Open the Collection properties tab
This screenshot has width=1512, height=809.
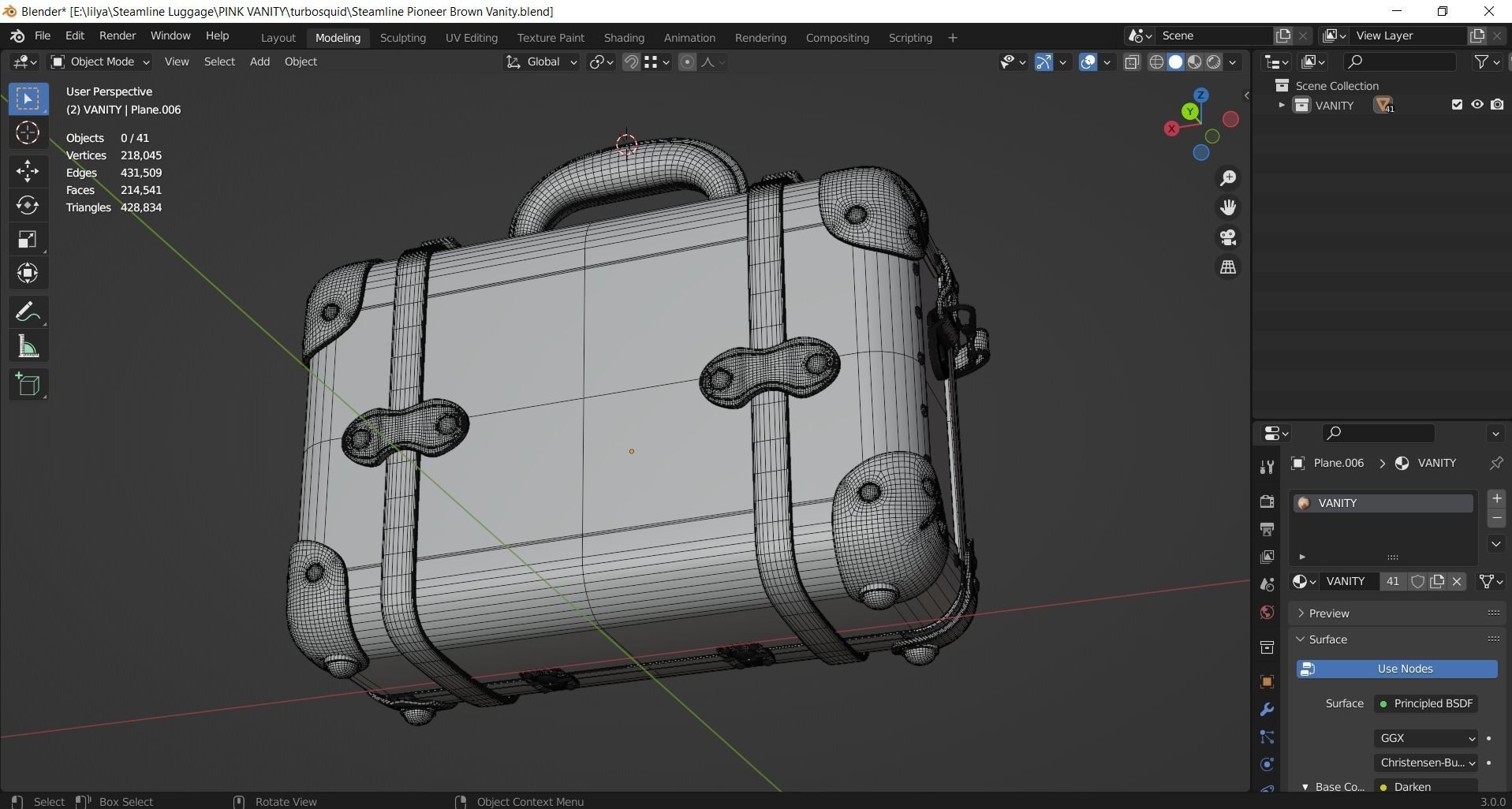pos(1267,647)
